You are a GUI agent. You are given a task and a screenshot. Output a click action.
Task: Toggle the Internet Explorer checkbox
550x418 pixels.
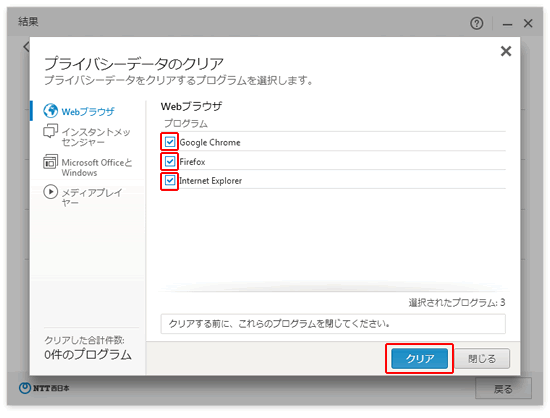point(170,180)
